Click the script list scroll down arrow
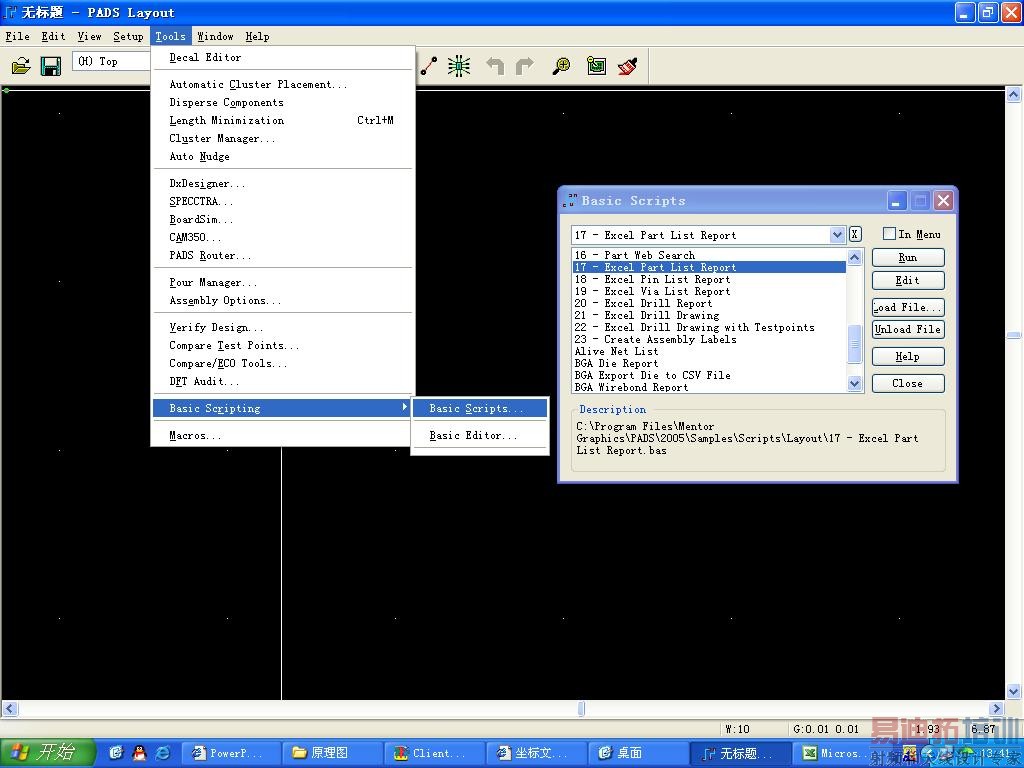 point(855,383)
